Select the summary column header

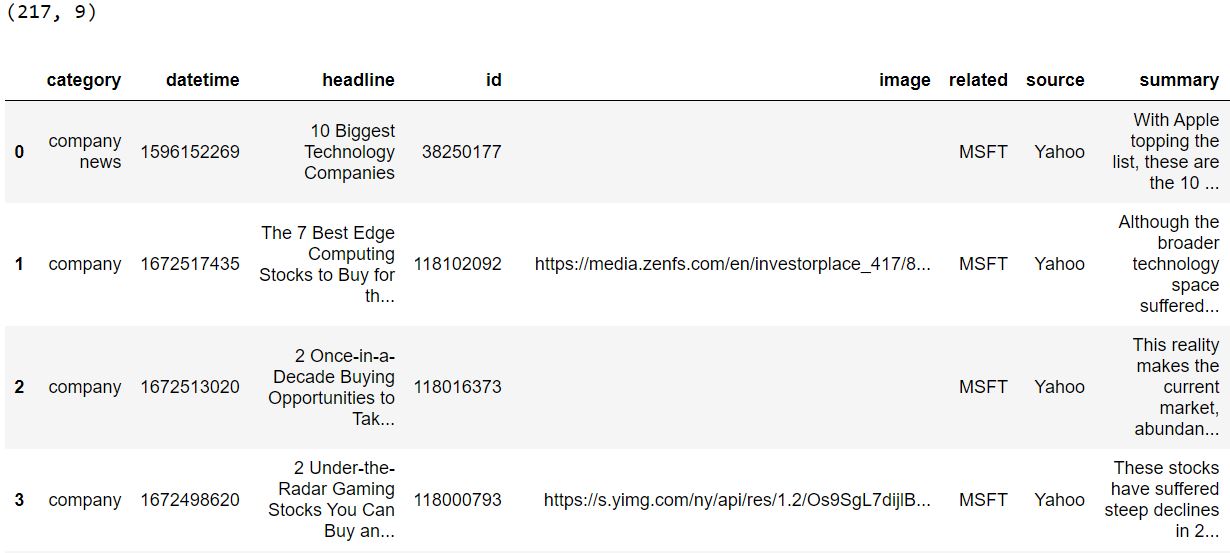[x=1179, y=80]
